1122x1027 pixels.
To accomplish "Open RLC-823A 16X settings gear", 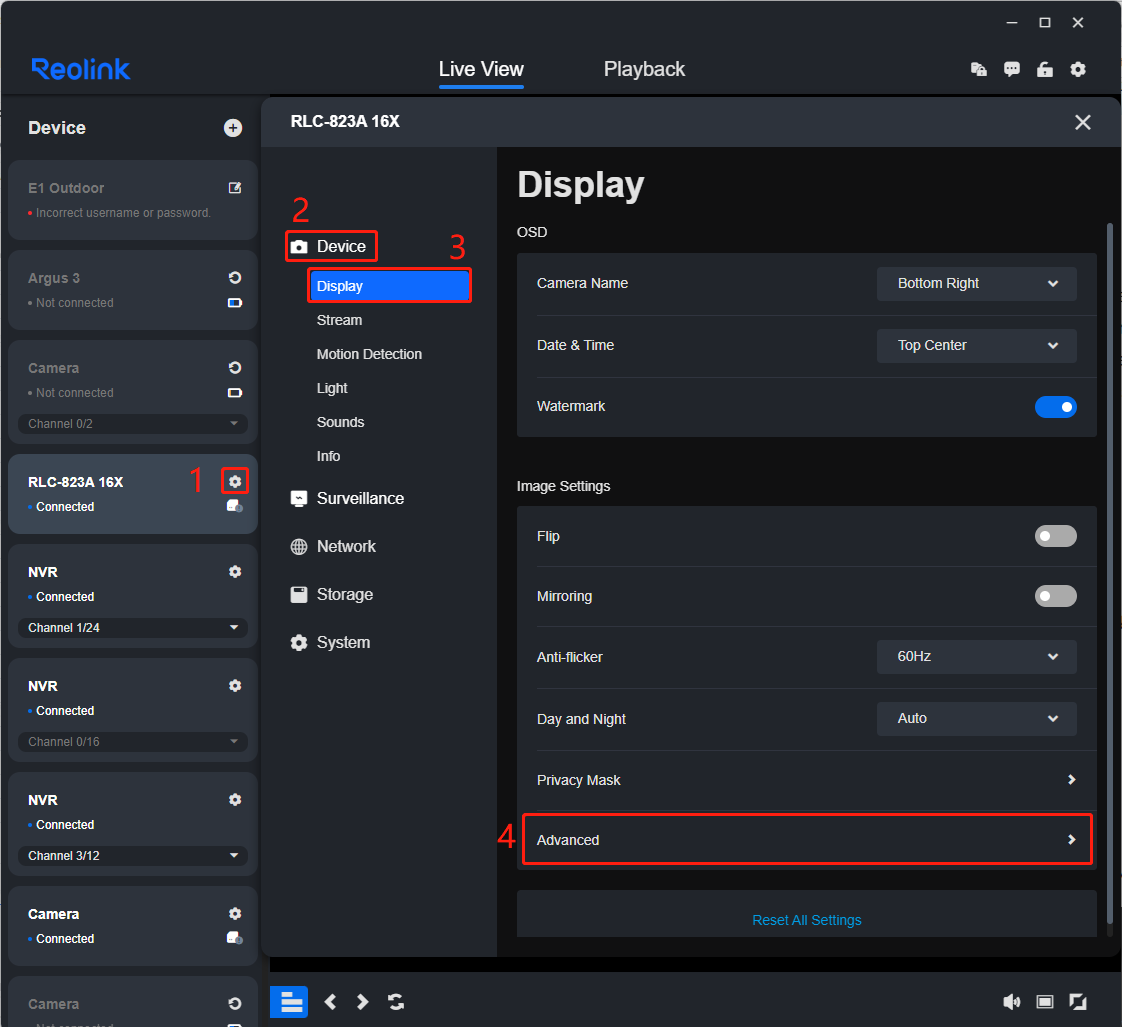I will click(235, 482).
